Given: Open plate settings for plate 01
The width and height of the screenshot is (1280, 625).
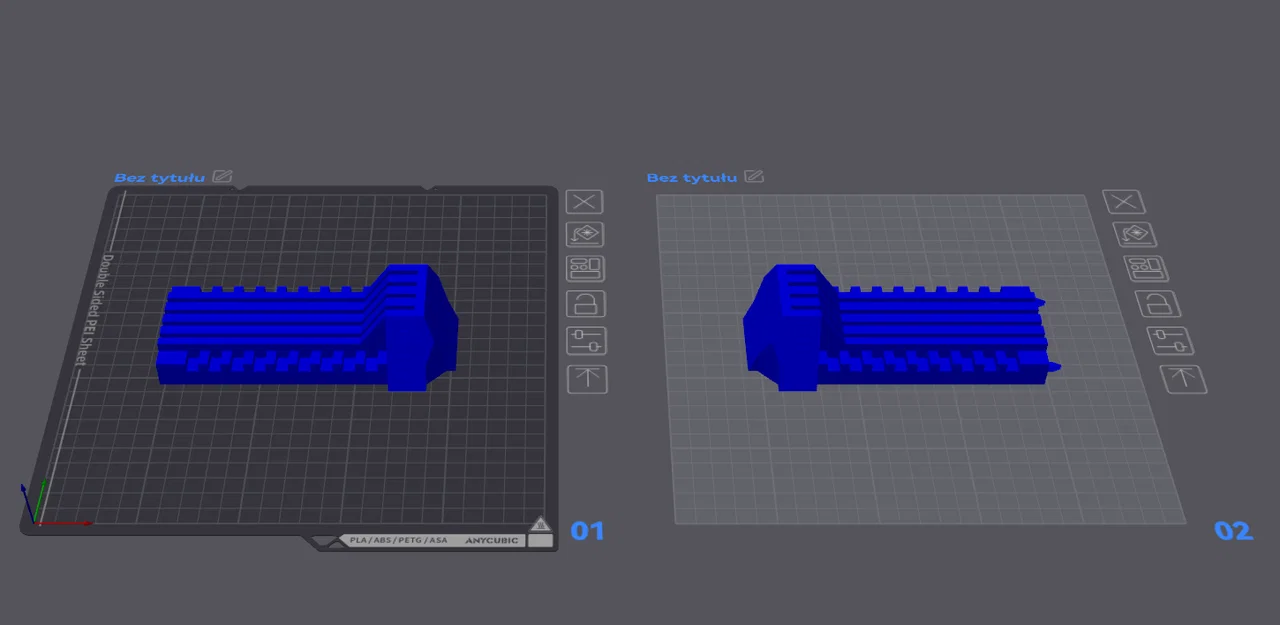Looking at the screenshot, I should click(586, 341).
